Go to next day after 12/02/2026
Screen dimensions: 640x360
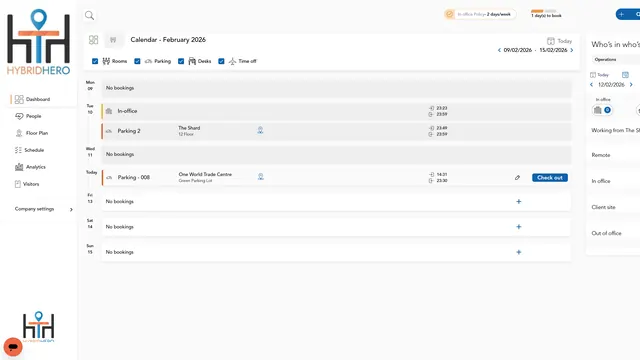631,85
